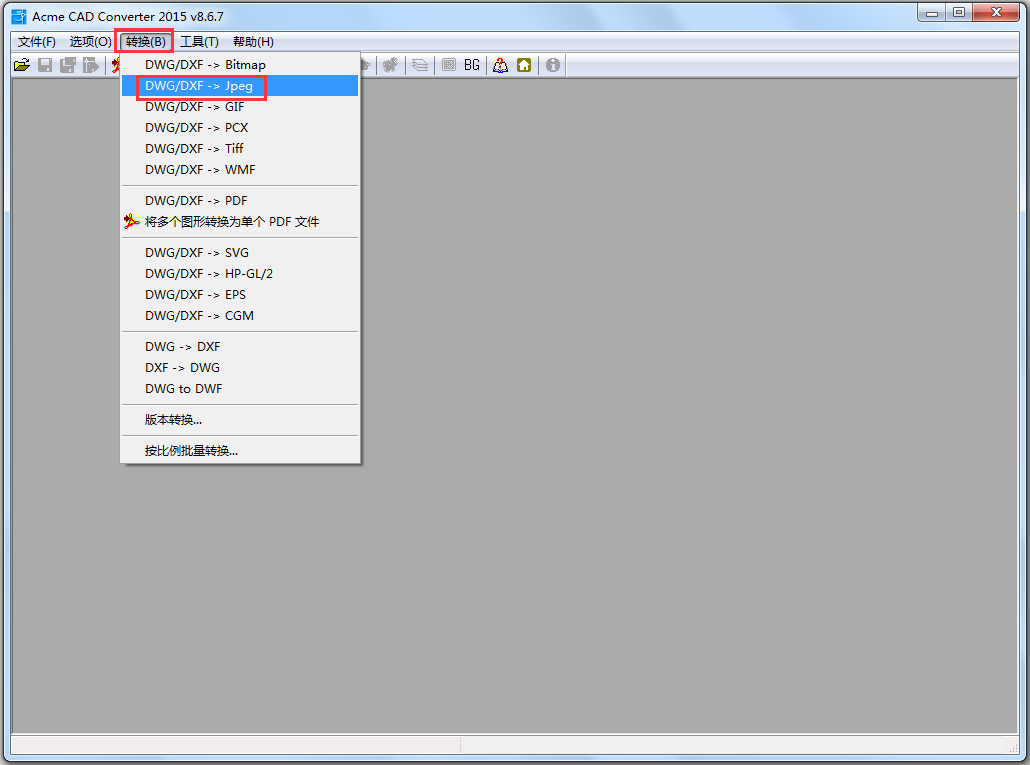
Task: Click the help bell icon with question mark
Action: (499, 65)
